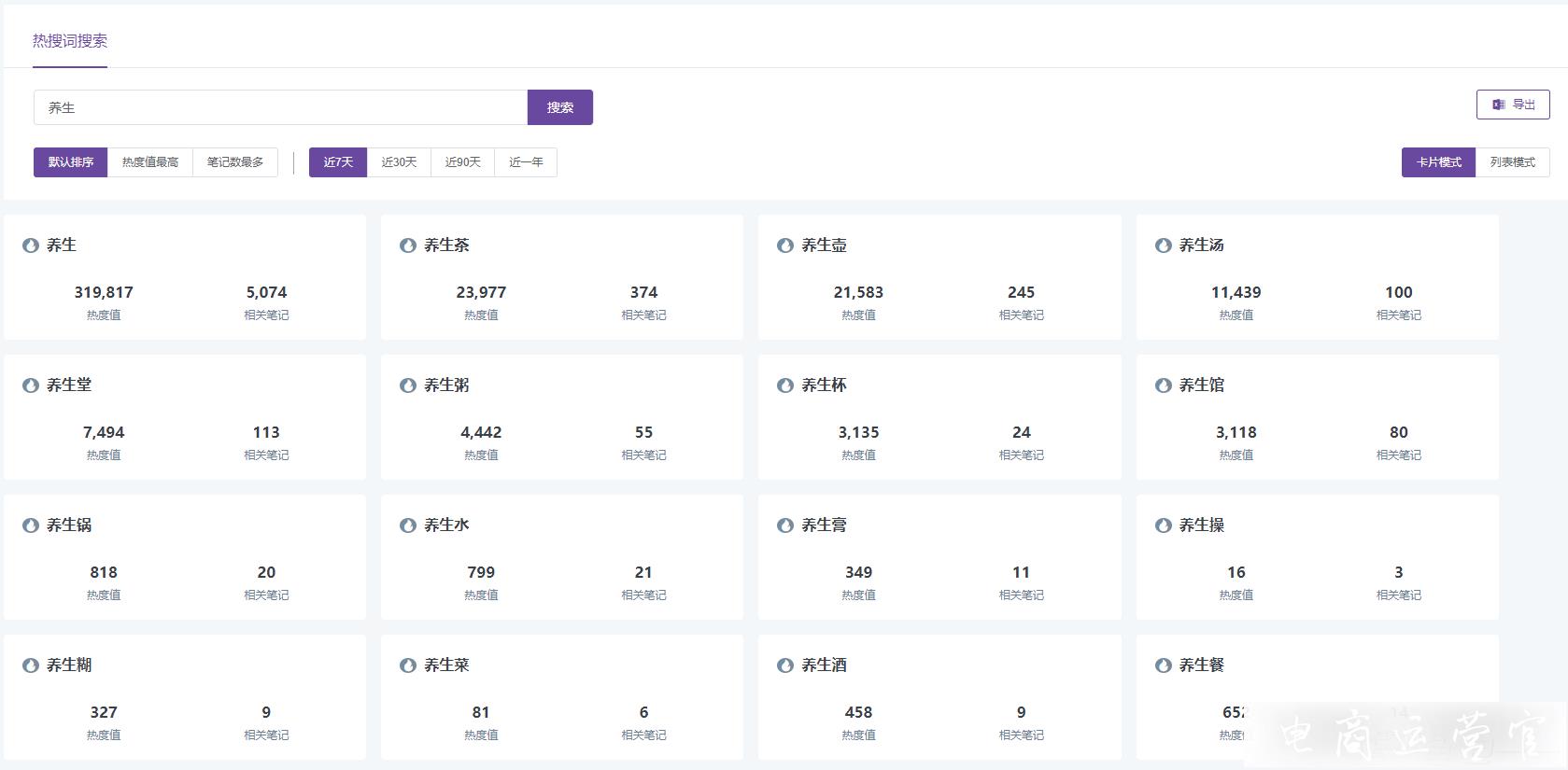This screenshot has width=1568, height=770.
Task: Click the flame icon beside 养生汤
Action: tap(1164, 245)
